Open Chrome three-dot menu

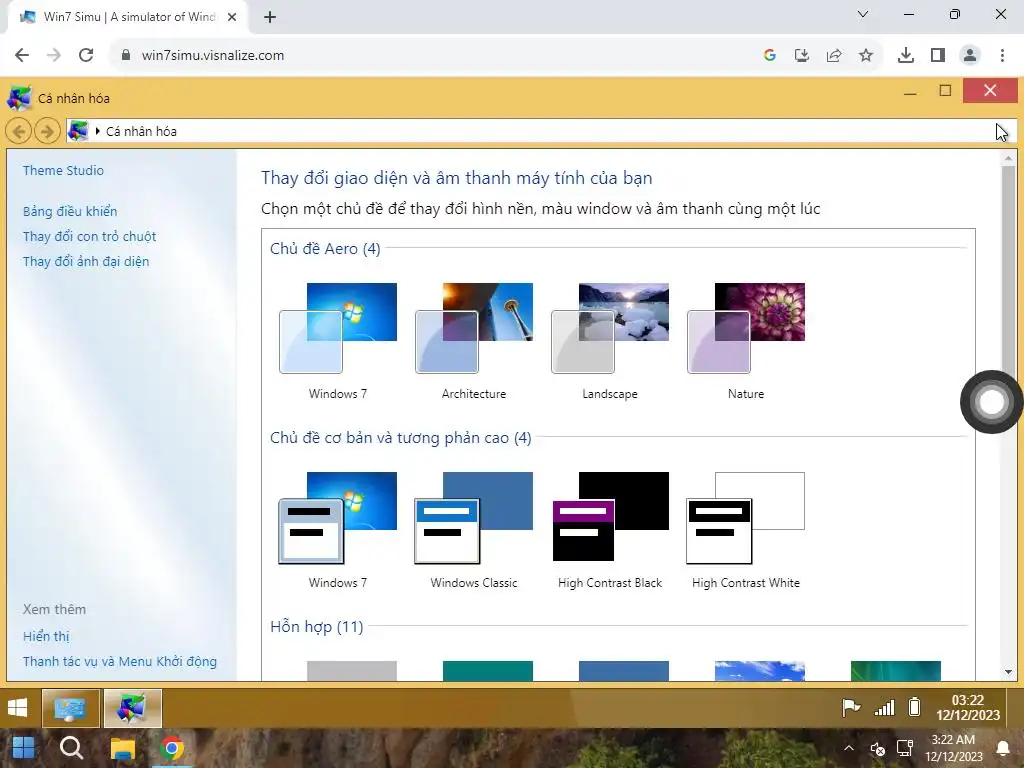tap(1002, 55)
